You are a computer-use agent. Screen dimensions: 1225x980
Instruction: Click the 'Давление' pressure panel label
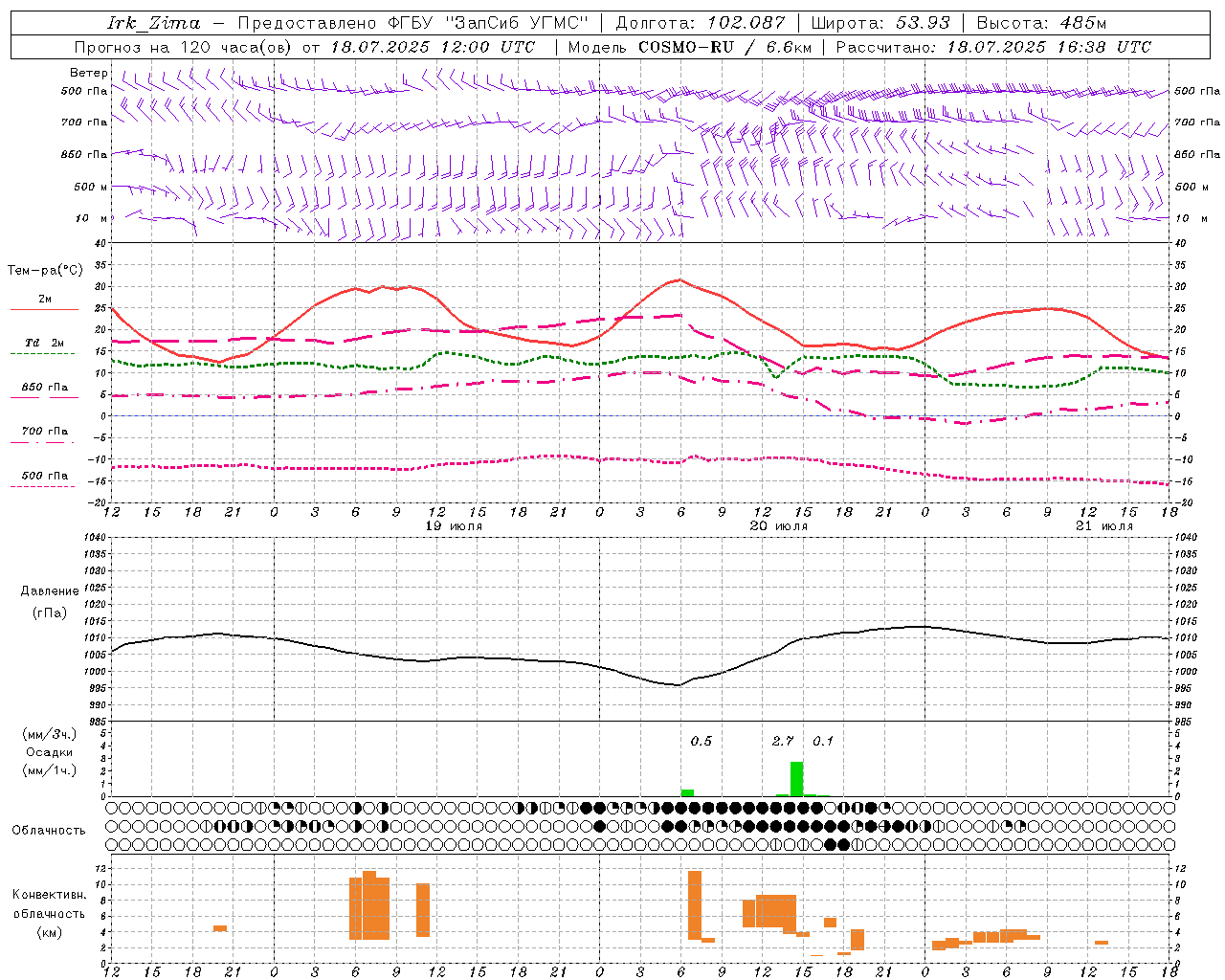pos(50,590)
